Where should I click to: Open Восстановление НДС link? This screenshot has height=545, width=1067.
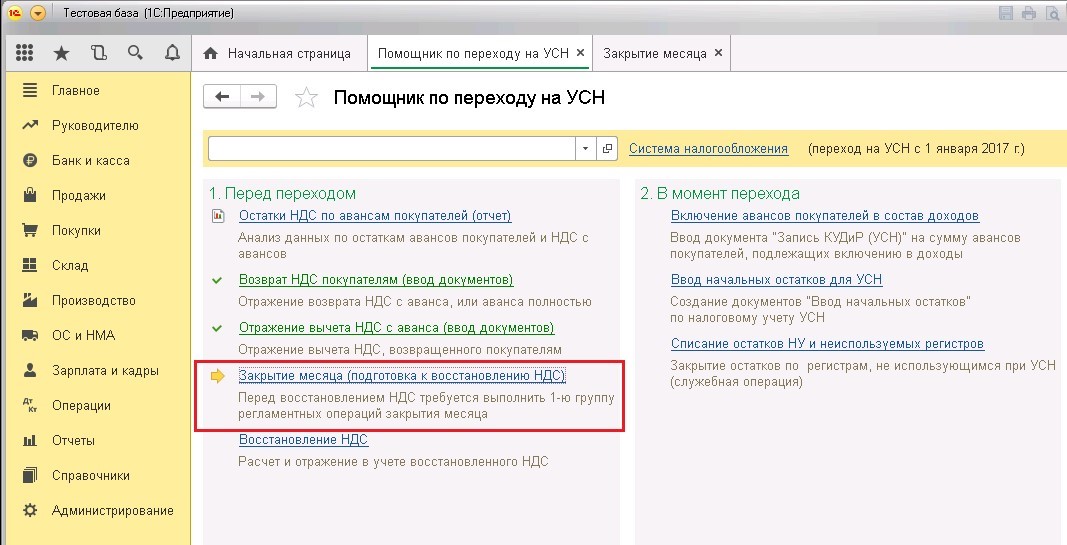point(303,440)
